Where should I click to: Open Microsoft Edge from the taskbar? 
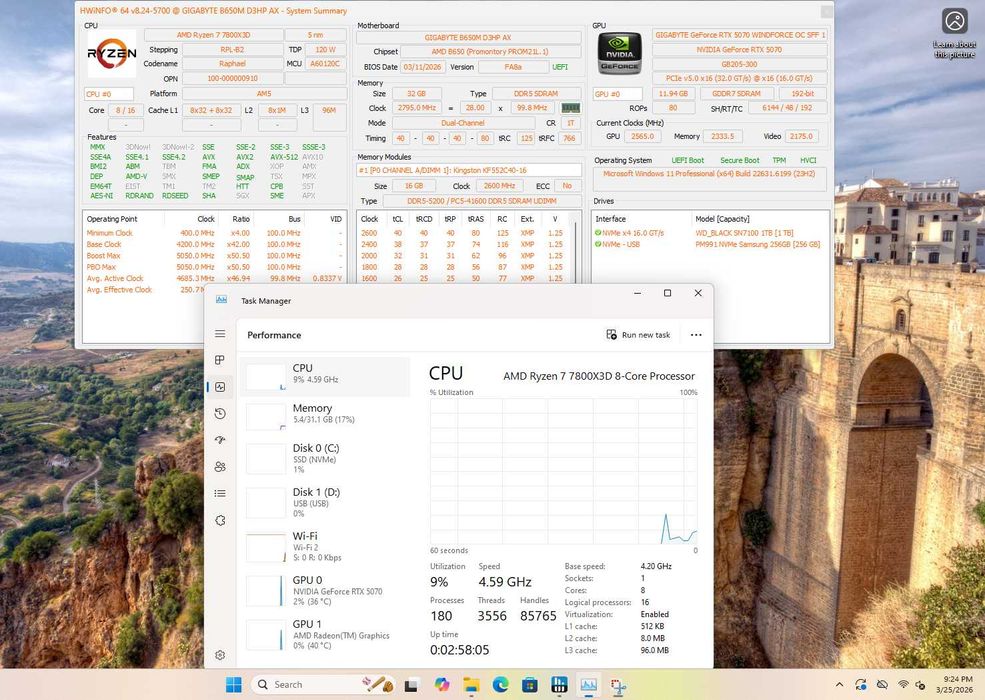(x=501, y=685)
